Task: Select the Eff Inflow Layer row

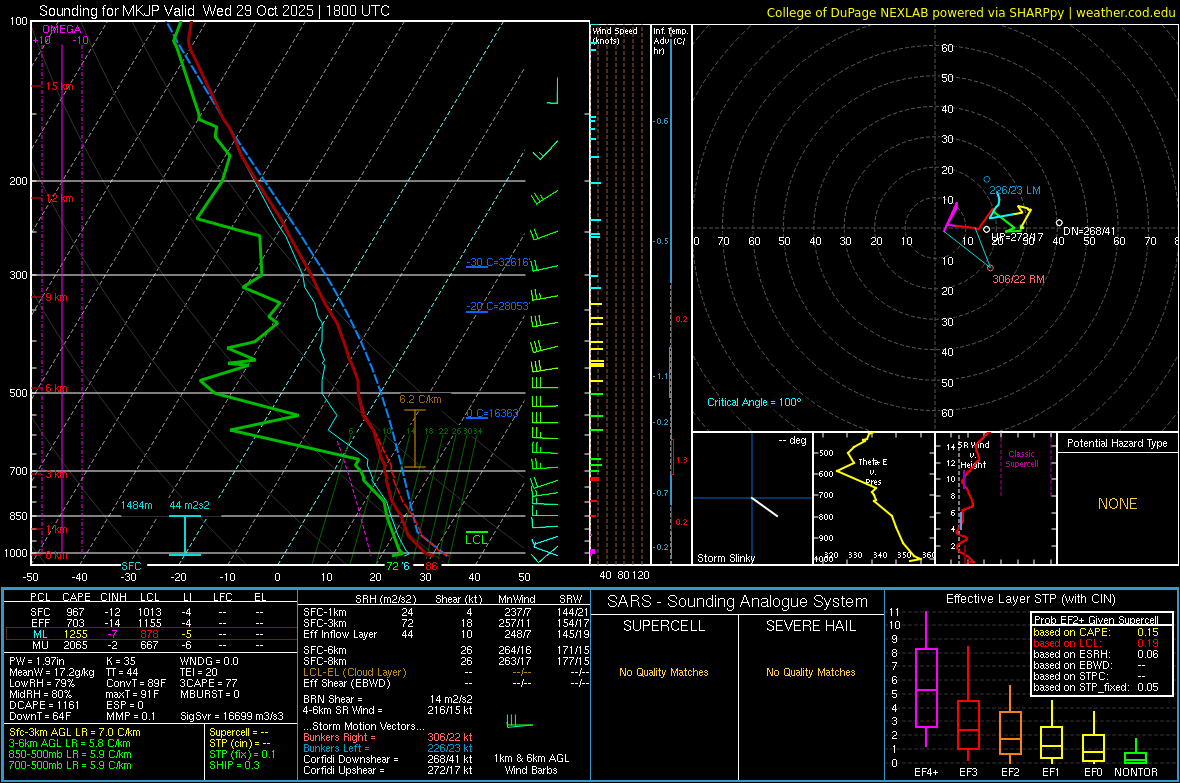Action: tap(446, 634)
